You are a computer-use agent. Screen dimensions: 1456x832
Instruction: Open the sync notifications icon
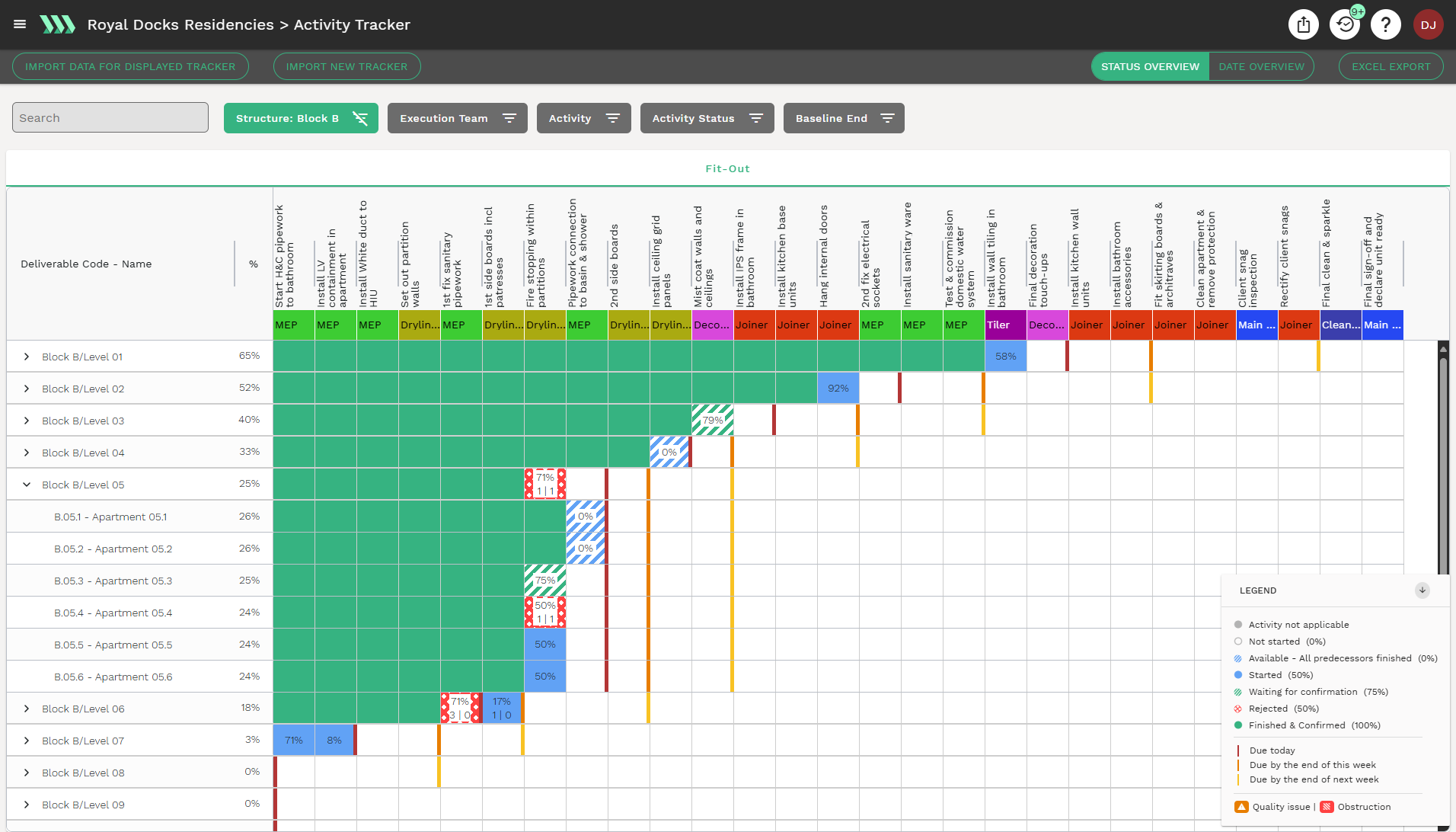(x=1345, y=24)
